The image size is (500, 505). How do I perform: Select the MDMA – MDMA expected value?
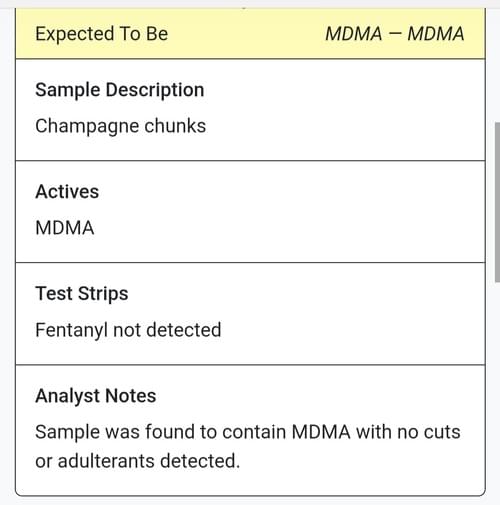395,34
